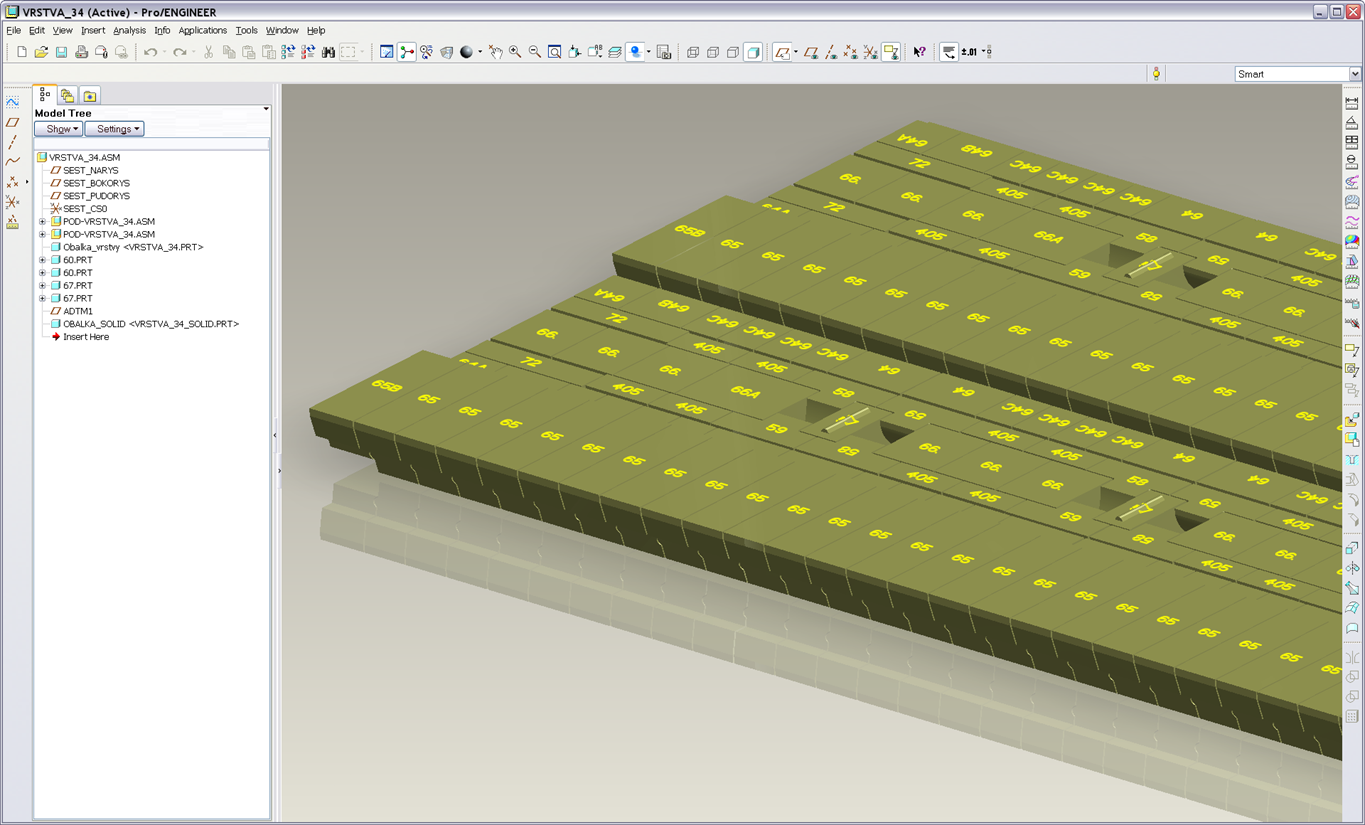Switch to No Hidden display style
1365x825 pixels.
[733, 52]
